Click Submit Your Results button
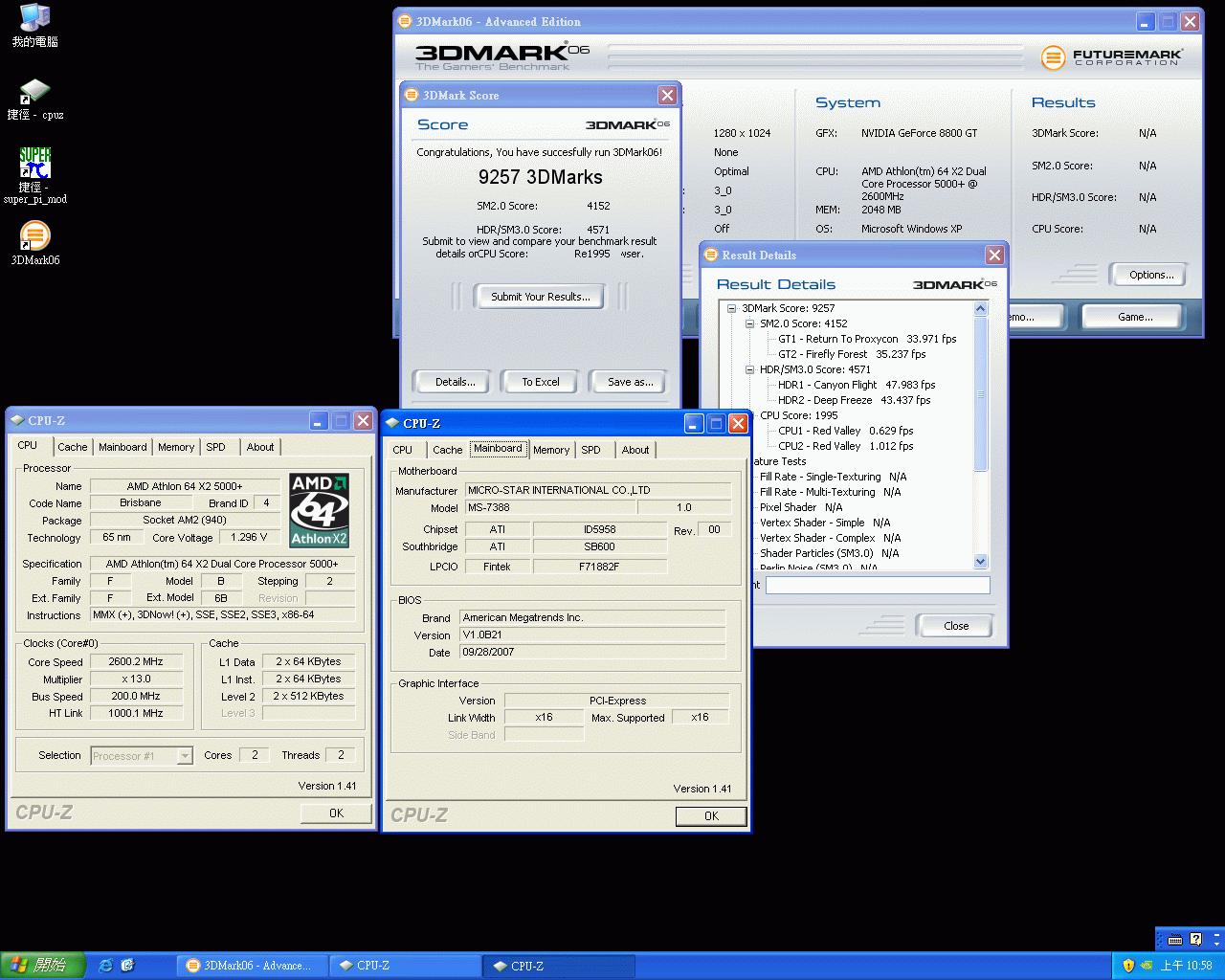Image resolution: width=1225 pixels, height=980 pixels. pos(541,297)
